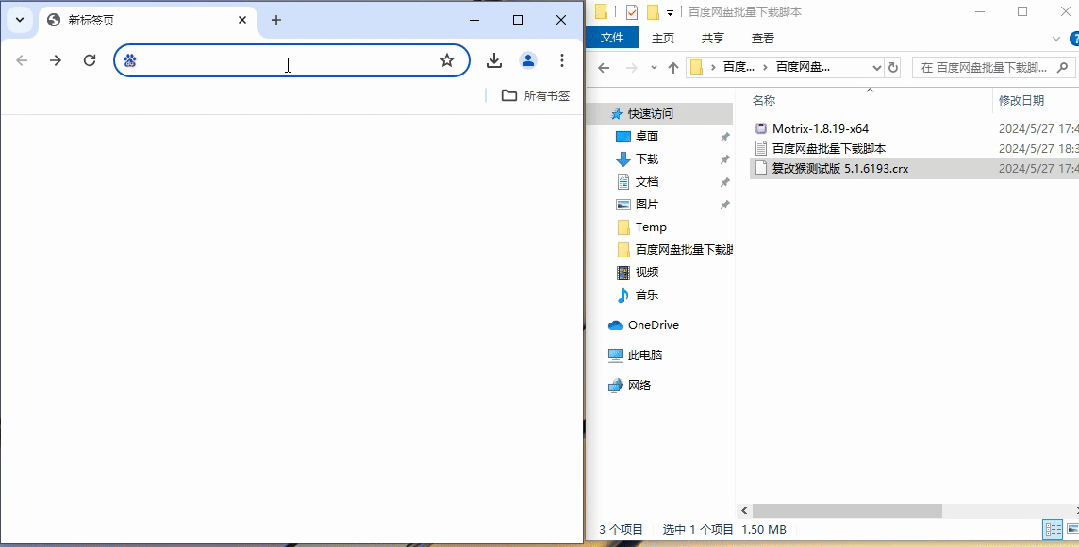Screen dimensions: 1079x547
Task: Open Chrome tab search chevron button
Action: [20, 20]
